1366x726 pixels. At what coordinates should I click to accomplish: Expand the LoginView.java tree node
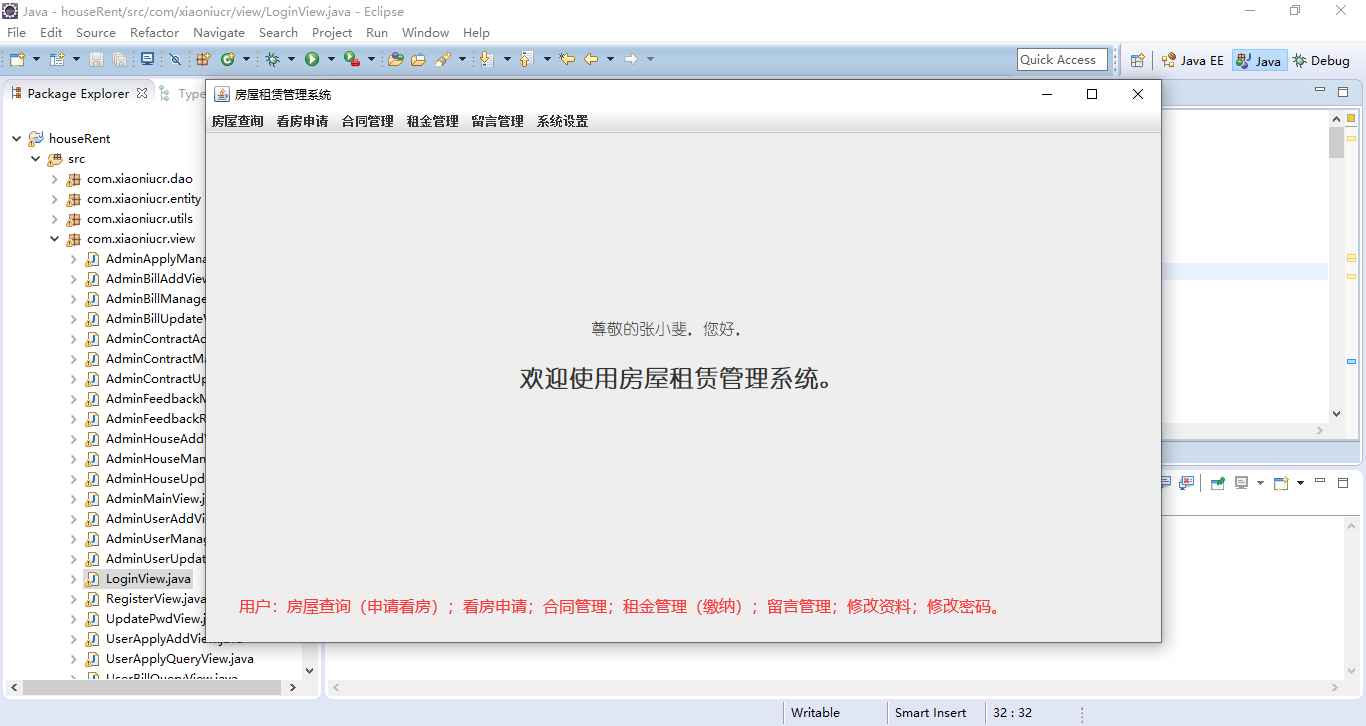point(73,579)
